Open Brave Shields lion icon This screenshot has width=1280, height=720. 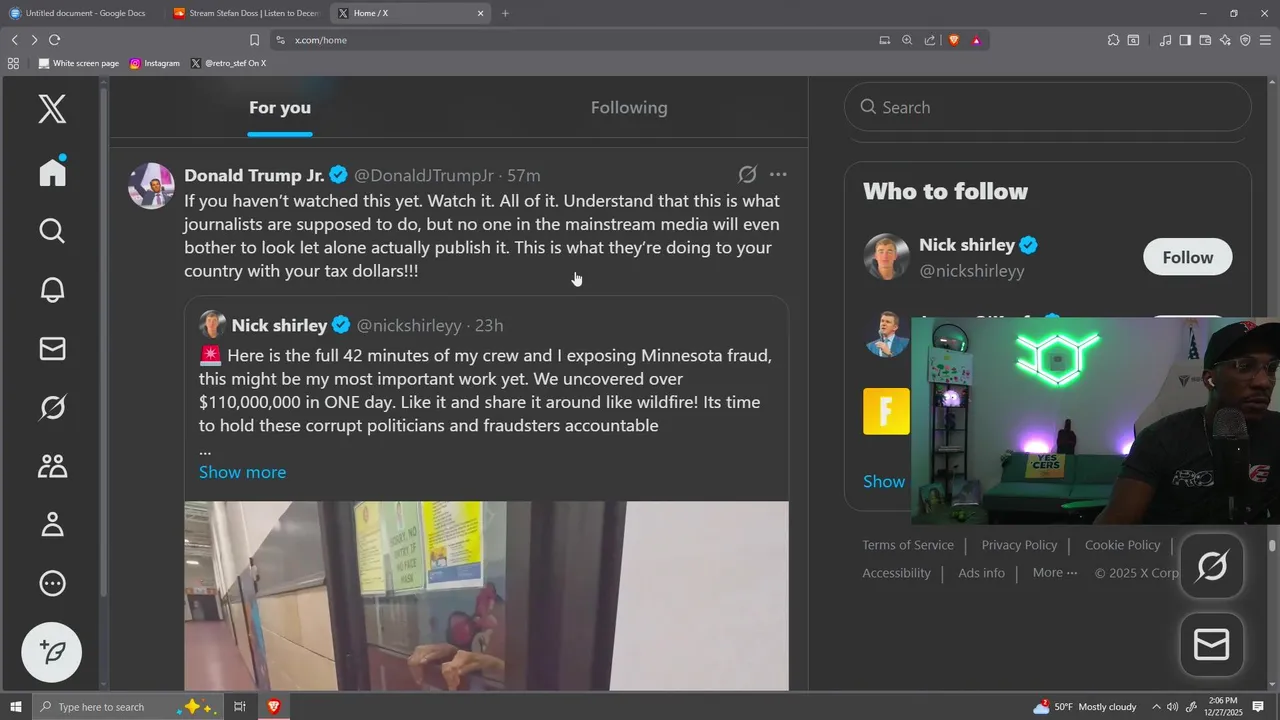953,40
